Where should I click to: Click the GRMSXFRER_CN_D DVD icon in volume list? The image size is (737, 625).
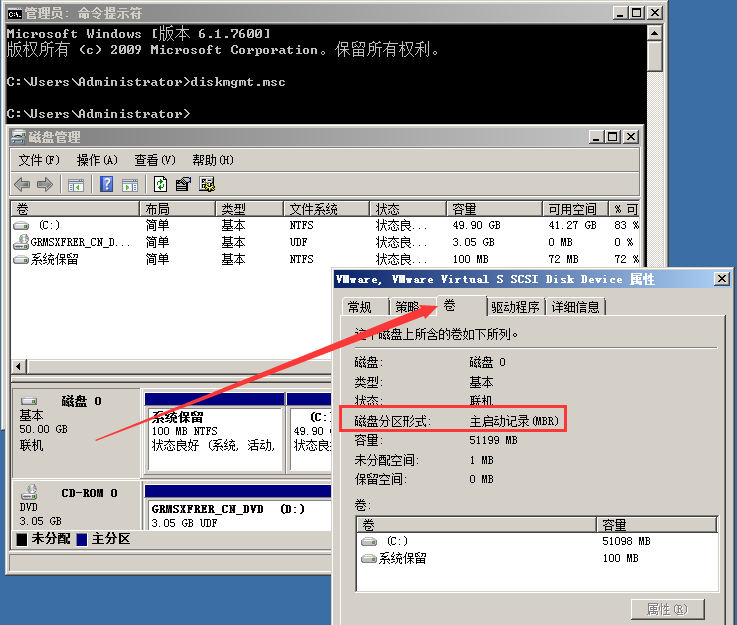pyautogui.click(x=21, y=242)
